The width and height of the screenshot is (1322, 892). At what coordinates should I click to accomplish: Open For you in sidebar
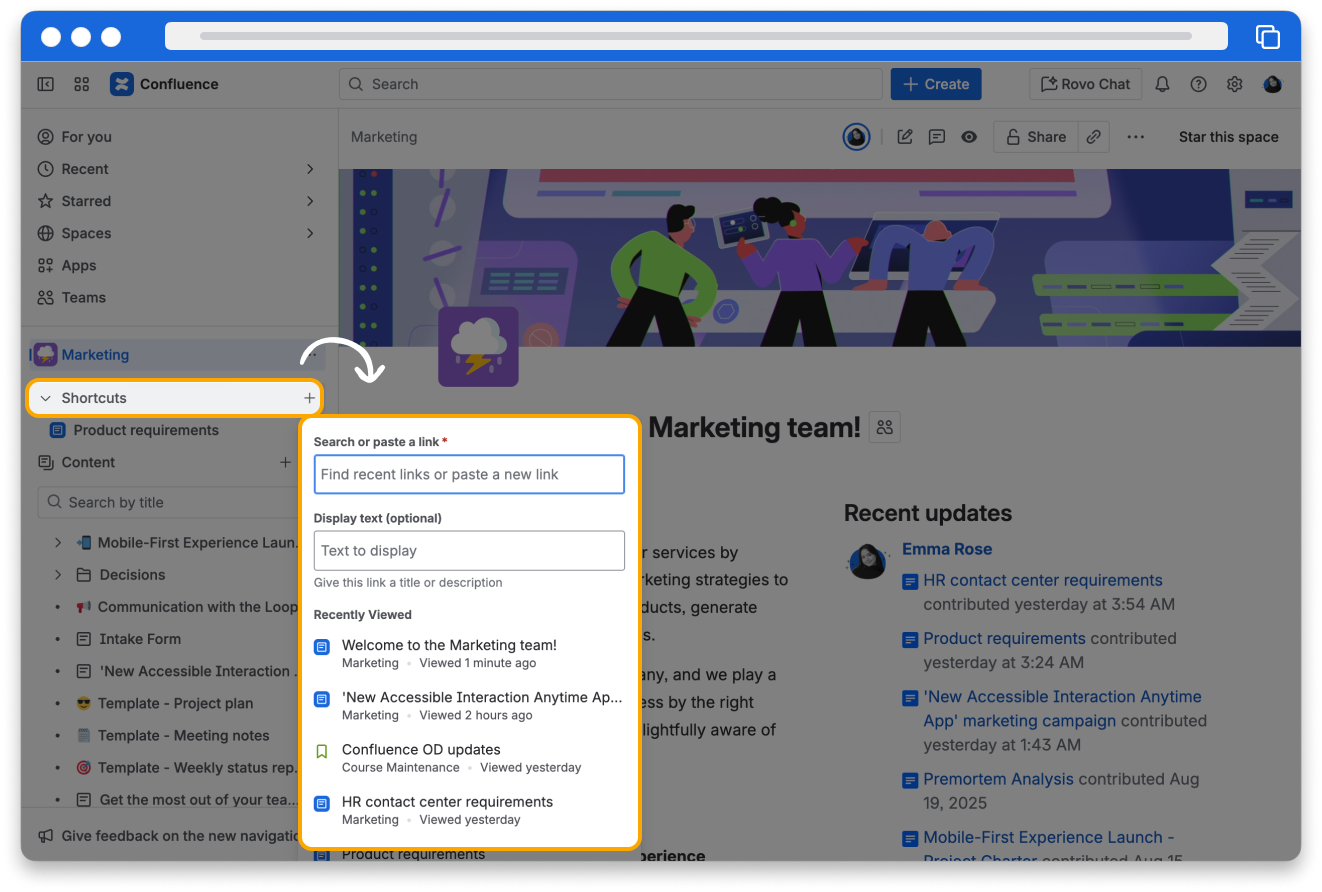[x=86, y=137]
